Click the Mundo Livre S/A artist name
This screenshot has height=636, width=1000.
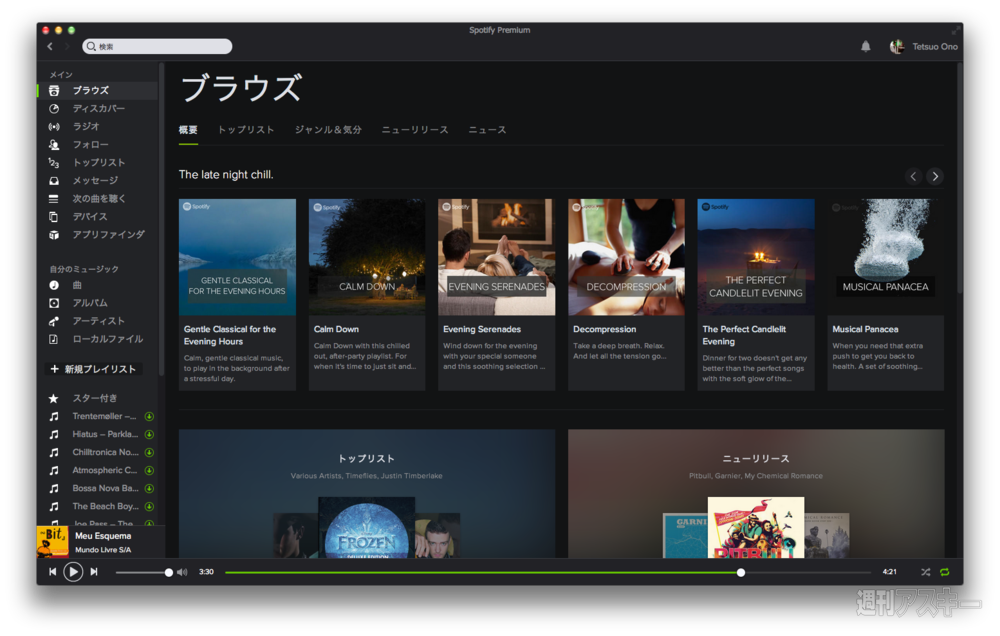[103, 550]
